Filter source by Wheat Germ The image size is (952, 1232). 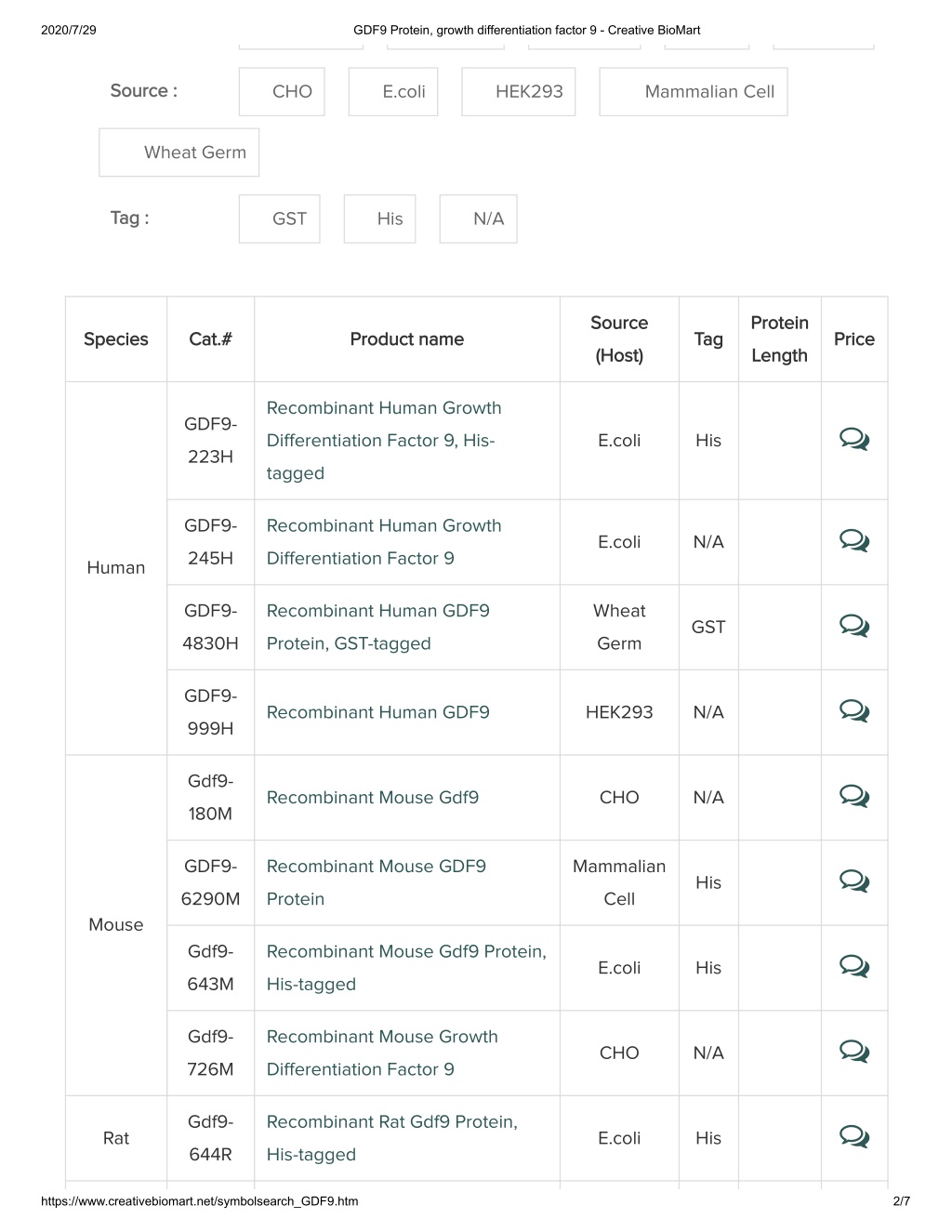(179, 152)
